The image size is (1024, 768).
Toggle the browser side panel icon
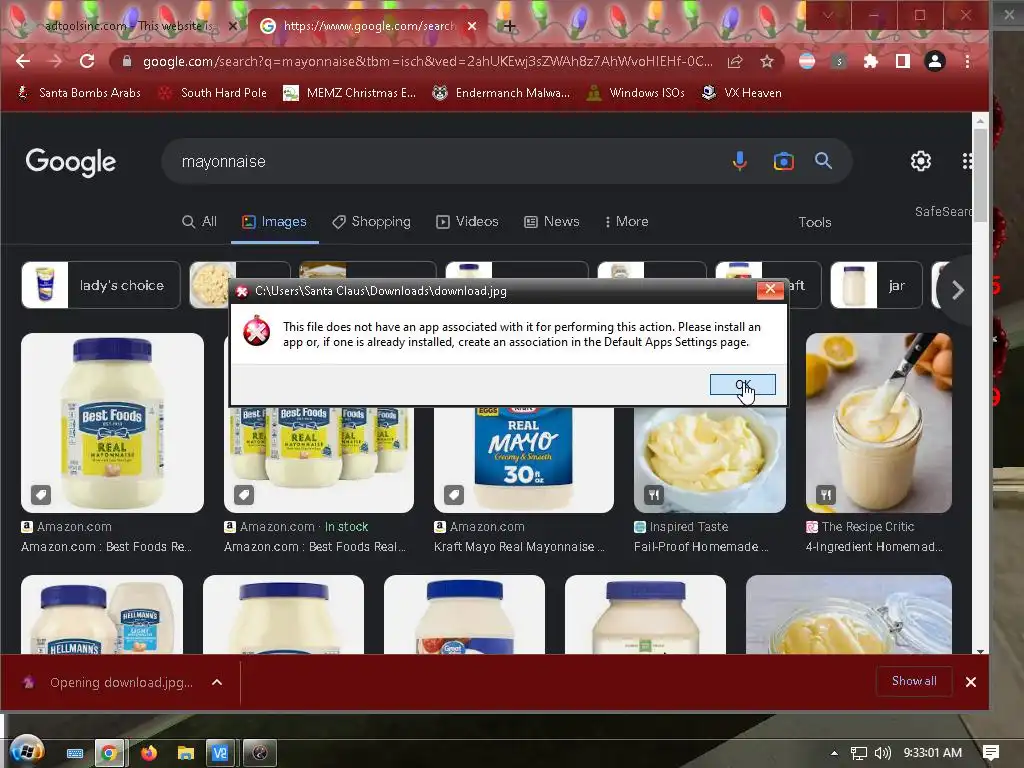(903, 61)
